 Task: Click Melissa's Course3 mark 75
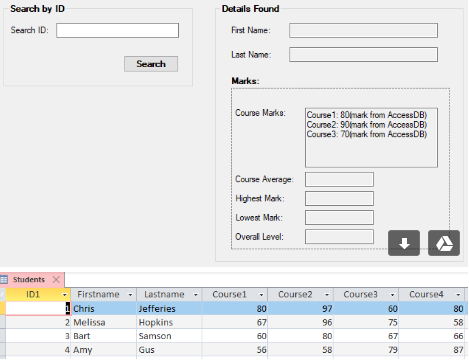(x=366, y=322)
